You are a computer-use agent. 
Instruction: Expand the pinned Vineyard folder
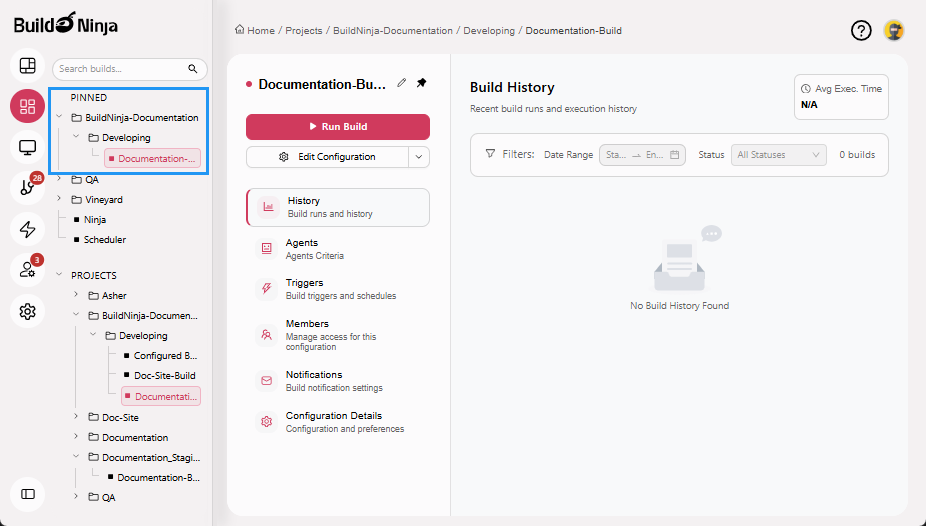[60, 199]
